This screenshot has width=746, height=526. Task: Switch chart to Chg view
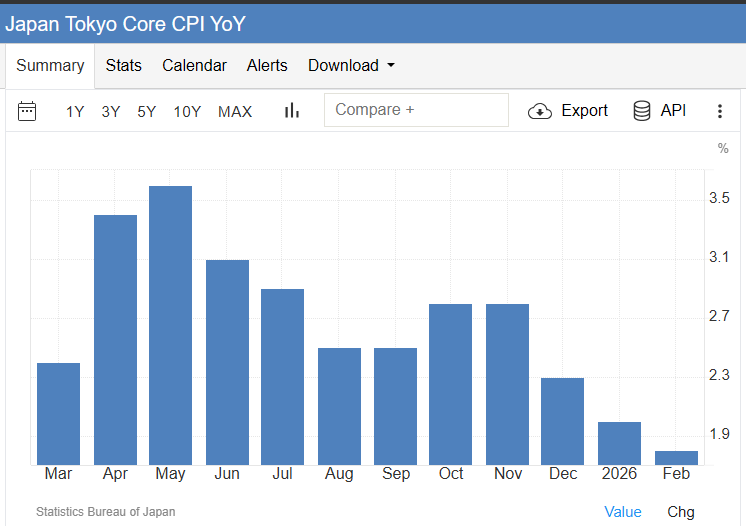click(x=681, y=512)
